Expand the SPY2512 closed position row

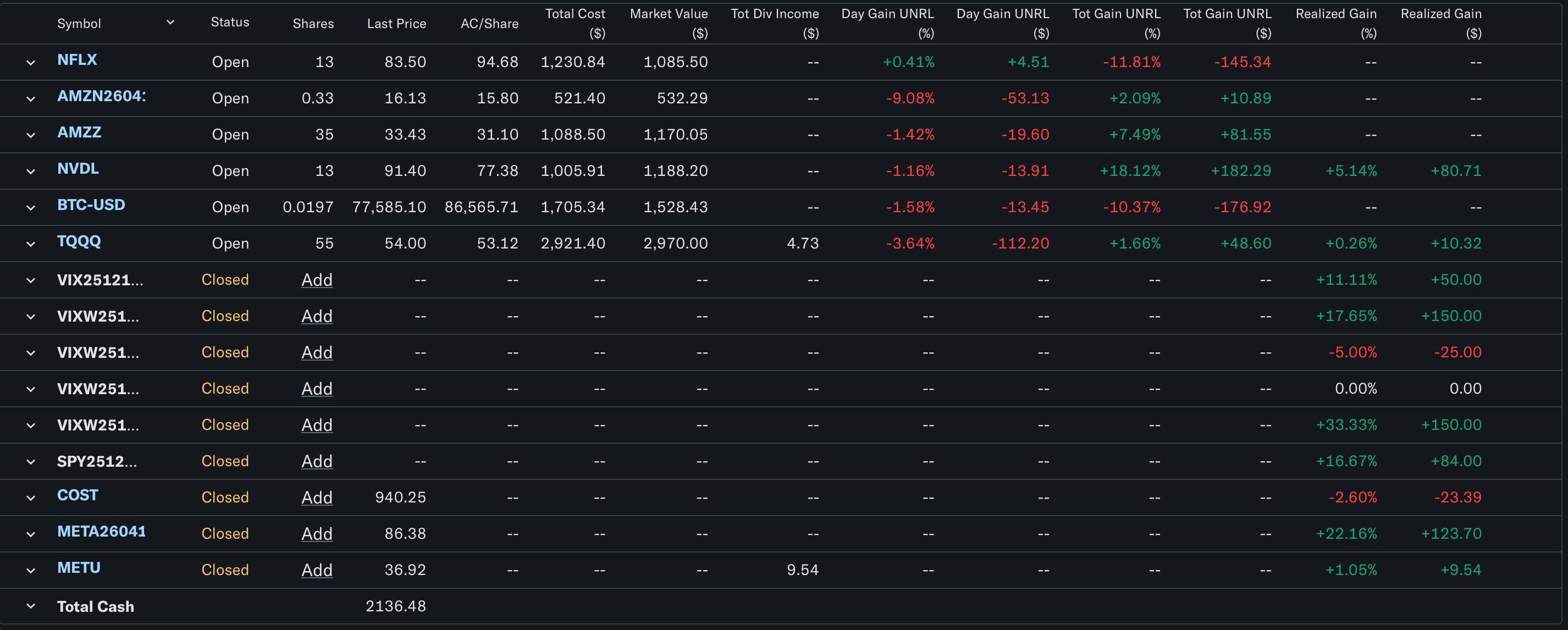30,462
